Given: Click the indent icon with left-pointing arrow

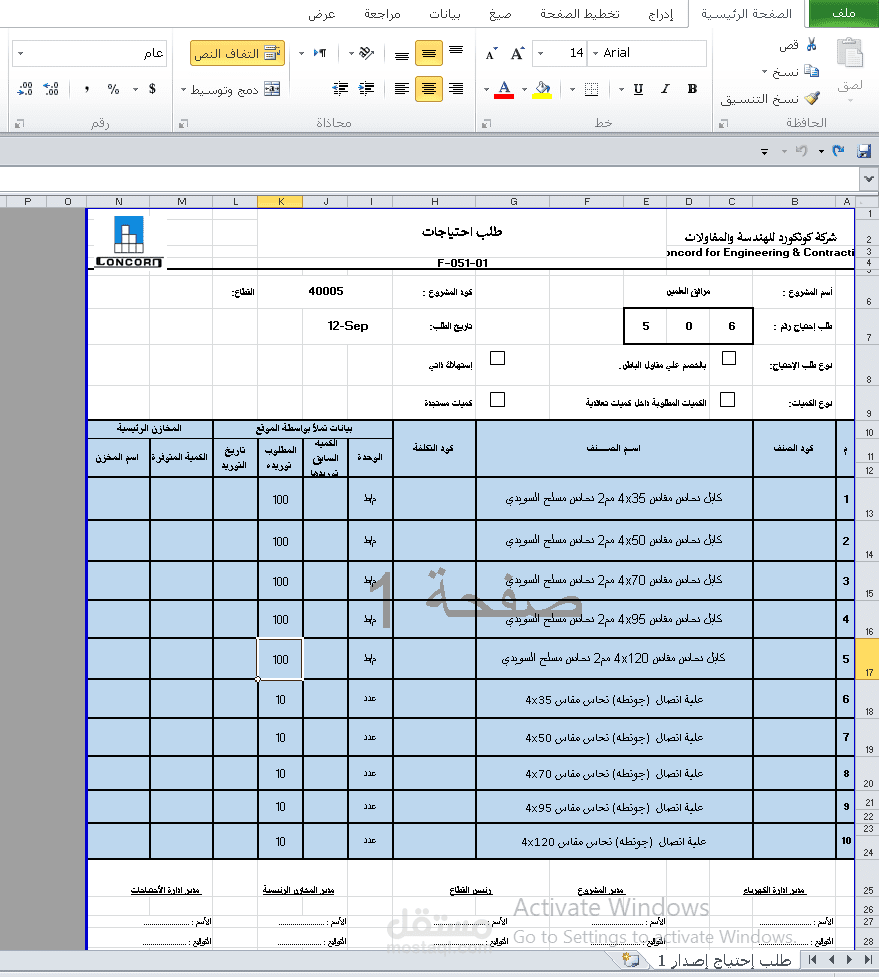Looking at the screenshot, I should tap(340, 89).
